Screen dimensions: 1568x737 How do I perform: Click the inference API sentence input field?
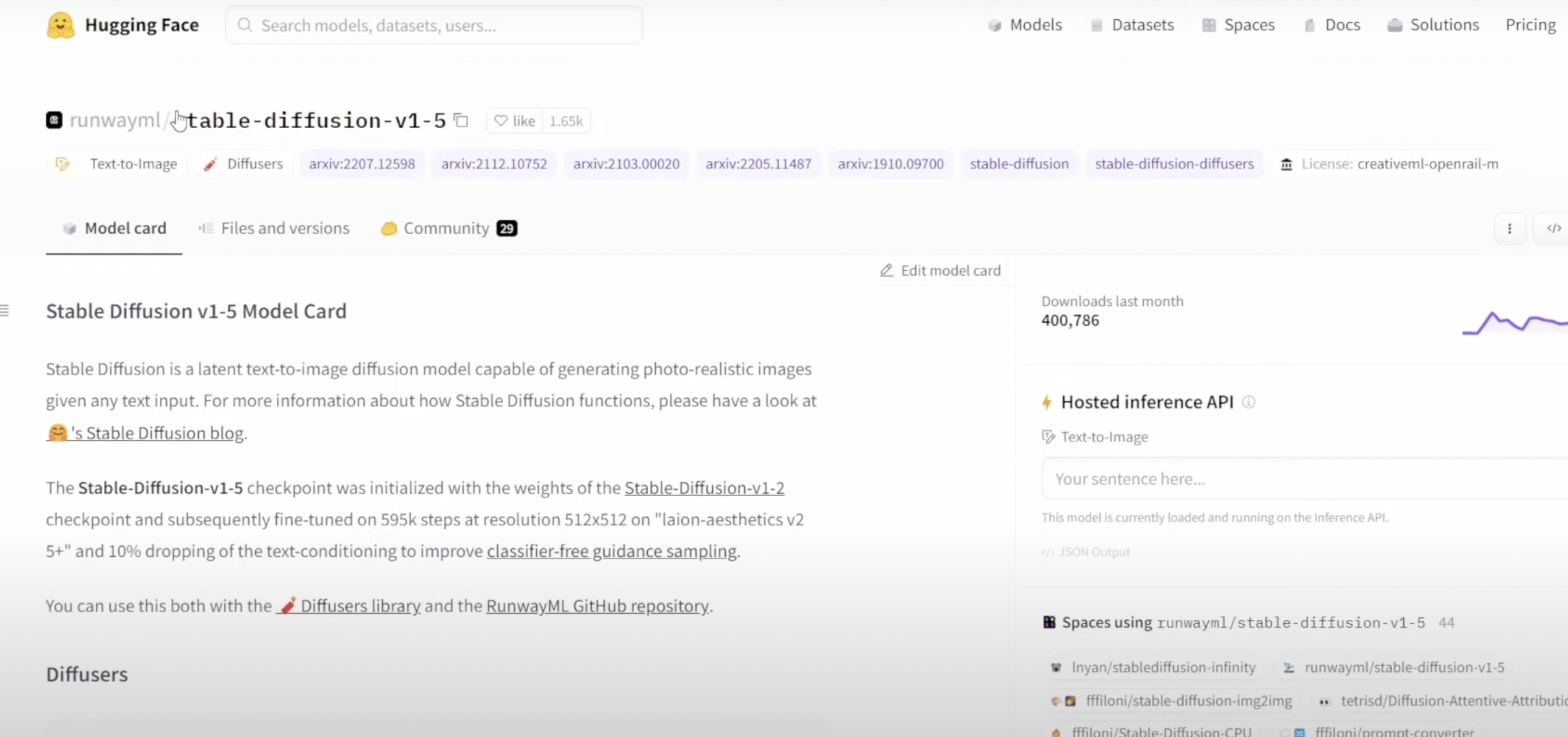pyautogui.click(x=1300, y=479)
